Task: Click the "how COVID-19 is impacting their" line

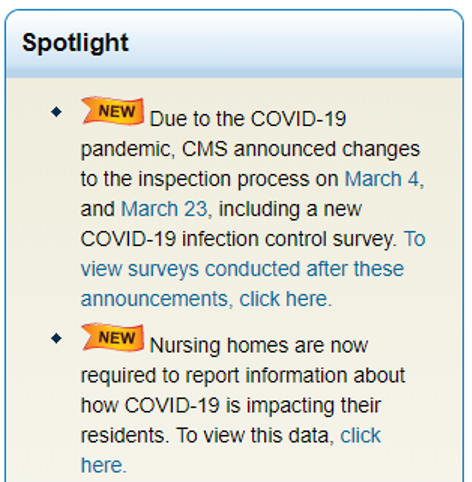Action: point(231,406)
